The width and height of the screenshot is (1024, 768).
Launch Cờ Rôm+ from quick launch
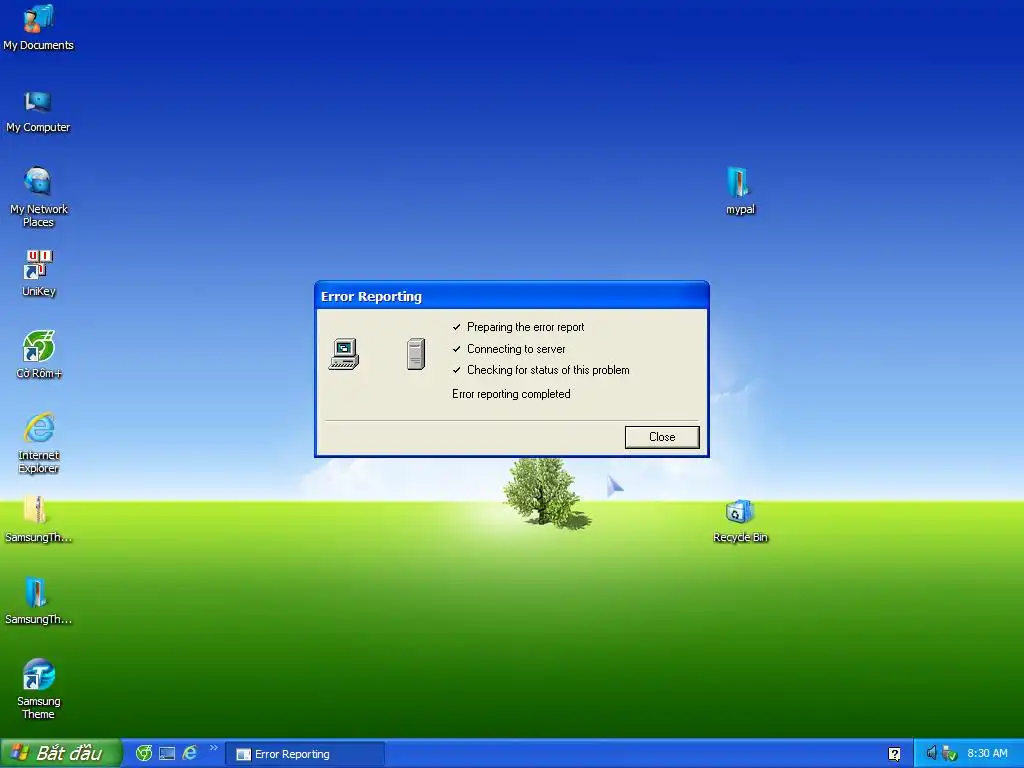point(144,754)
